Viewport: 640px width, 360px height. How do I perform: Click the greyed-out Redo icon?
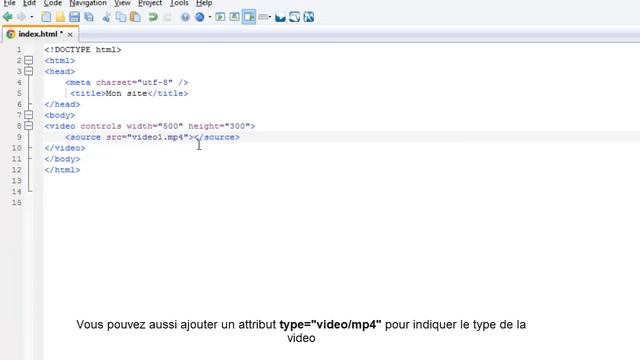(x=167, y=17)
